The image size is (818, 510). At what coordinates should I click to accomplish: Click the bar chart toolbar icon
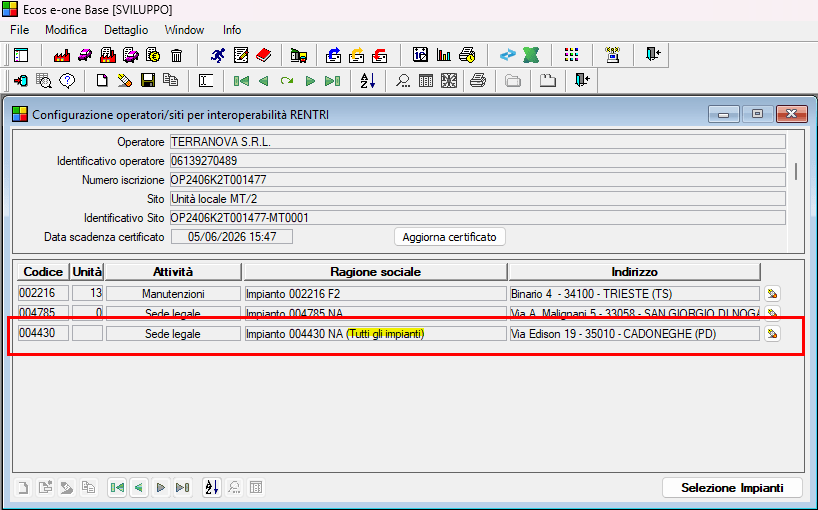(443, 55)
